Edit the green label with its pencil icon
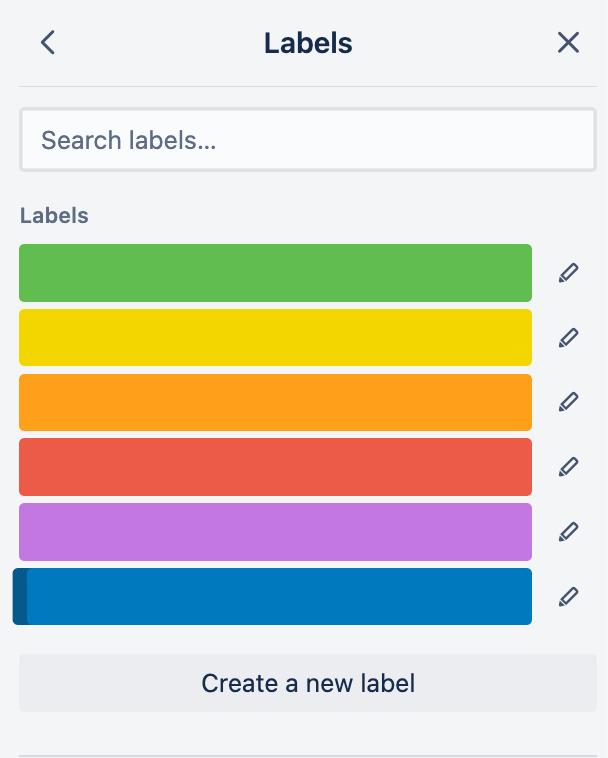The height and width of the screenshot is (758, 608). coord(569,273)
